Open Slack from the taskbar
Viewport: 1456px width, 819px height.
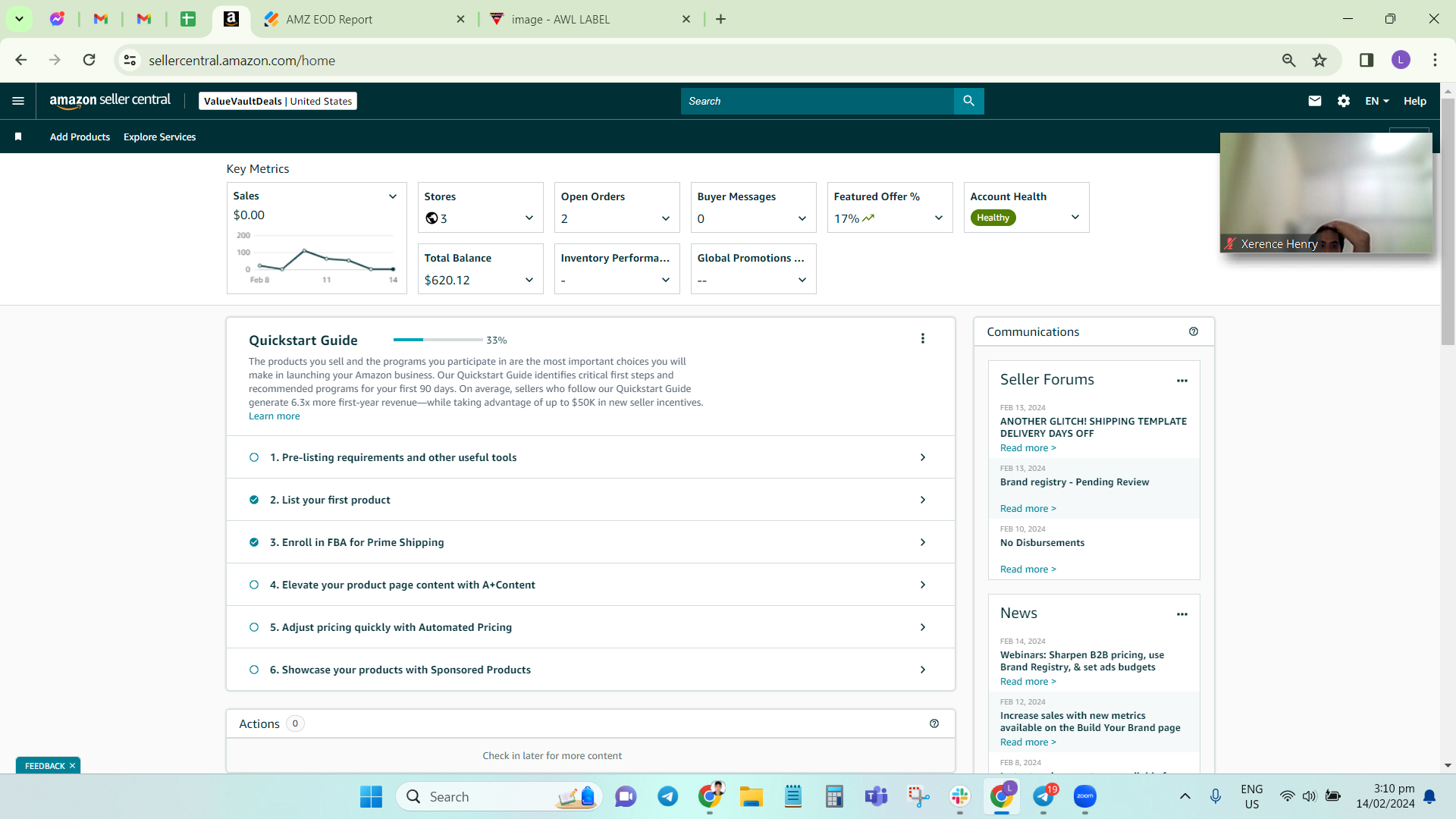(959, 796)
